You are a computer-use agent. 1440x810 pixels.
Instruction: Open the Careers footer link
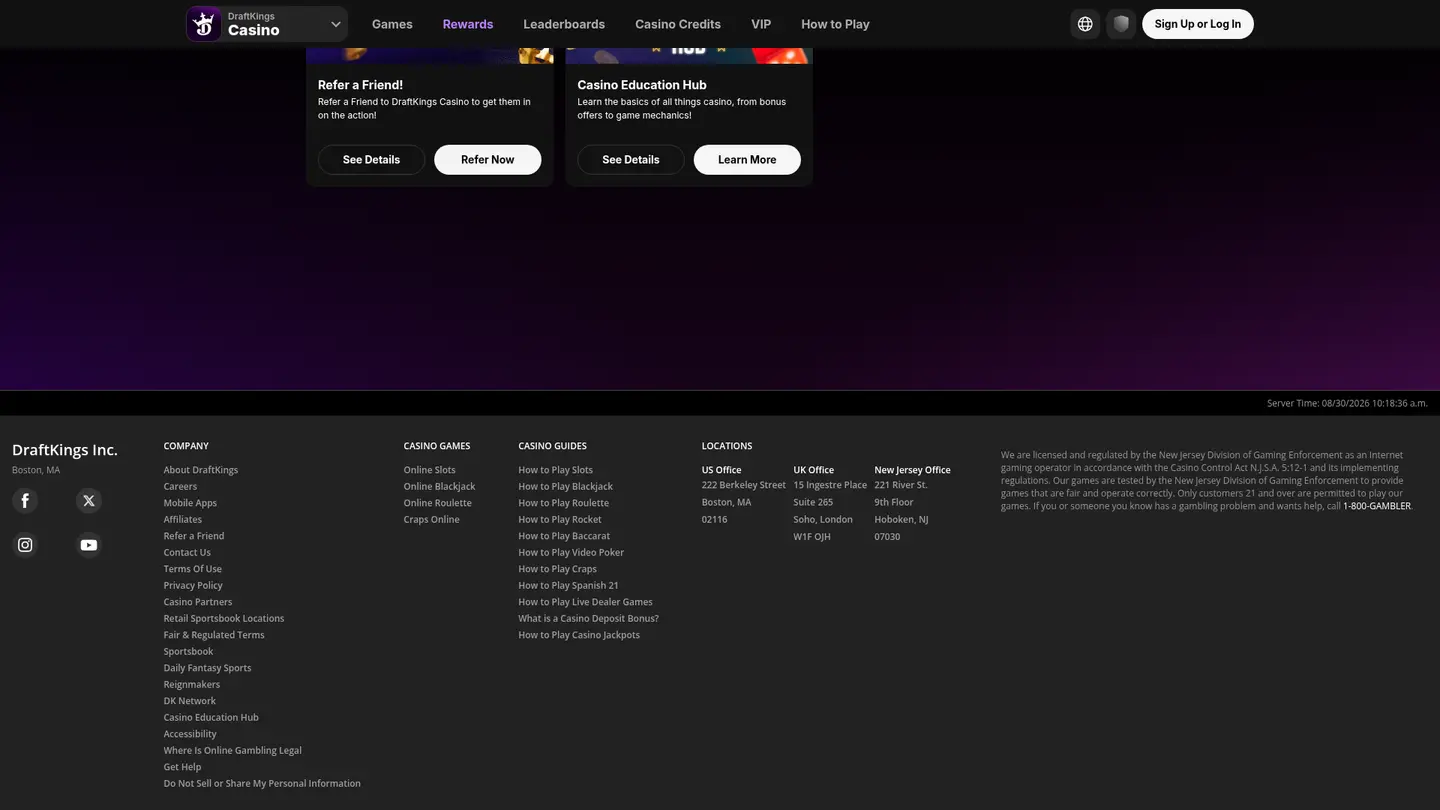click(180, 487)
